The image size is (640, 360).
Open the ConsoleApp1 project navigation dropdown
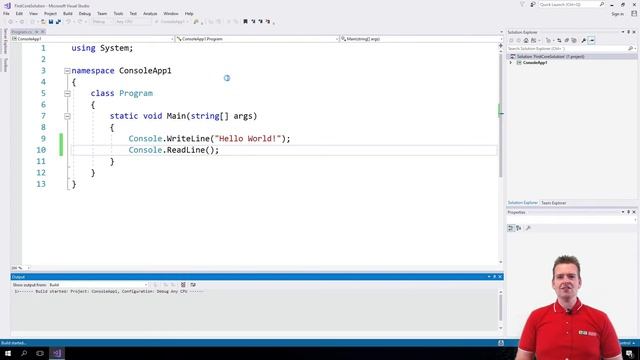point(93,39)
